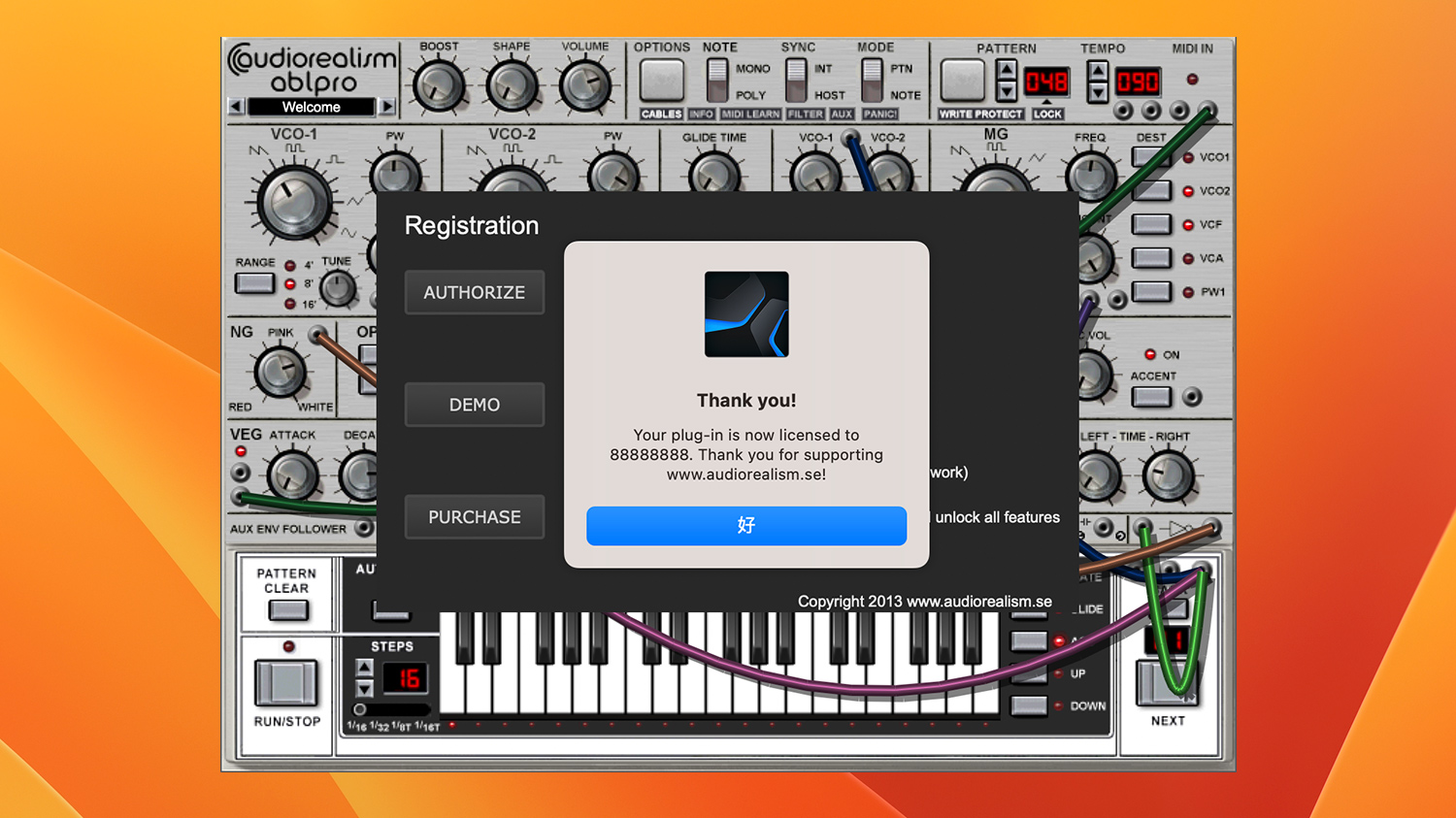This screenshot has height=818, width=1456.
Task: Open the Welcome preset name selector
Action: click(x=311, y=107)
